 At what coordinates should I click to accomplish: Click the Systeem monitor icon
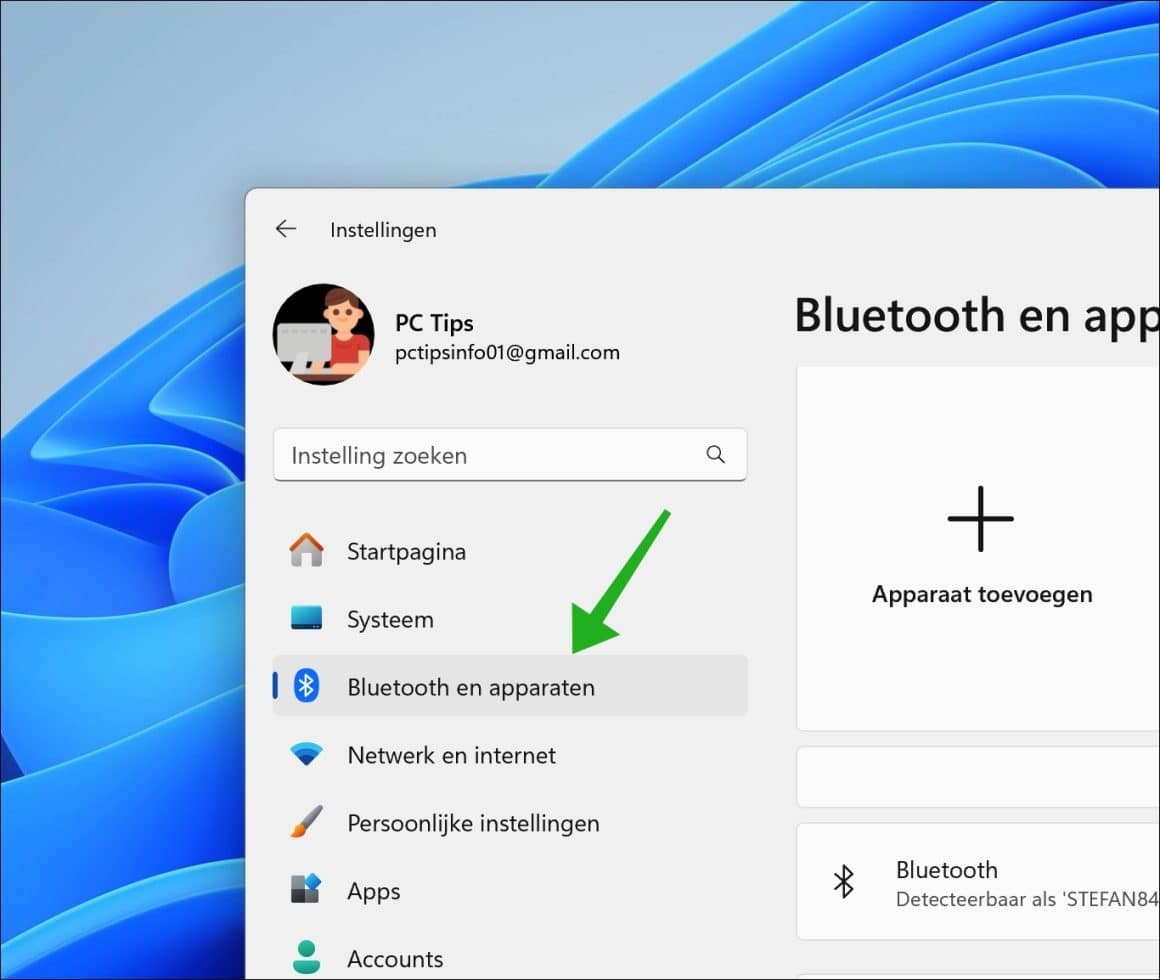(x=306, y=618)
